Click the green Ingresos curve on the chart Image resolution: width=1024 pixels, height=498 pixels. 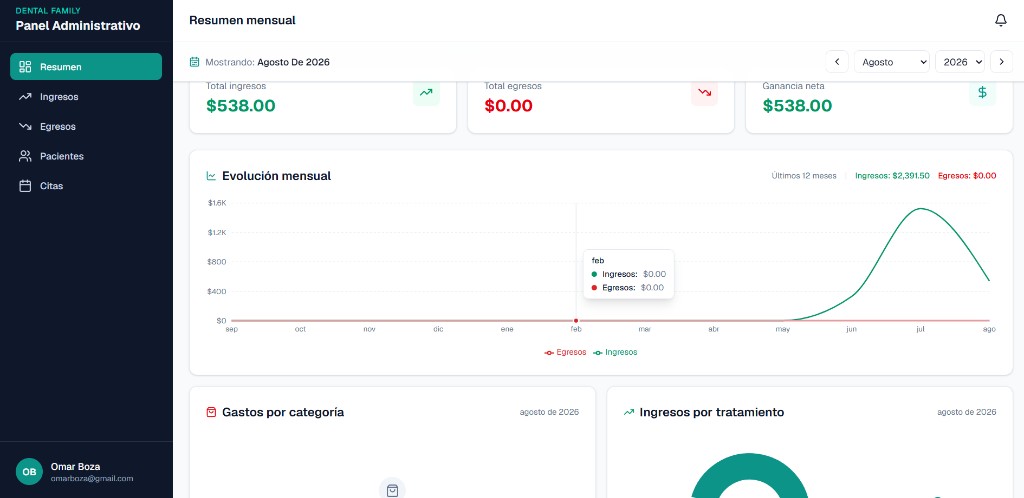pos(921,209)
